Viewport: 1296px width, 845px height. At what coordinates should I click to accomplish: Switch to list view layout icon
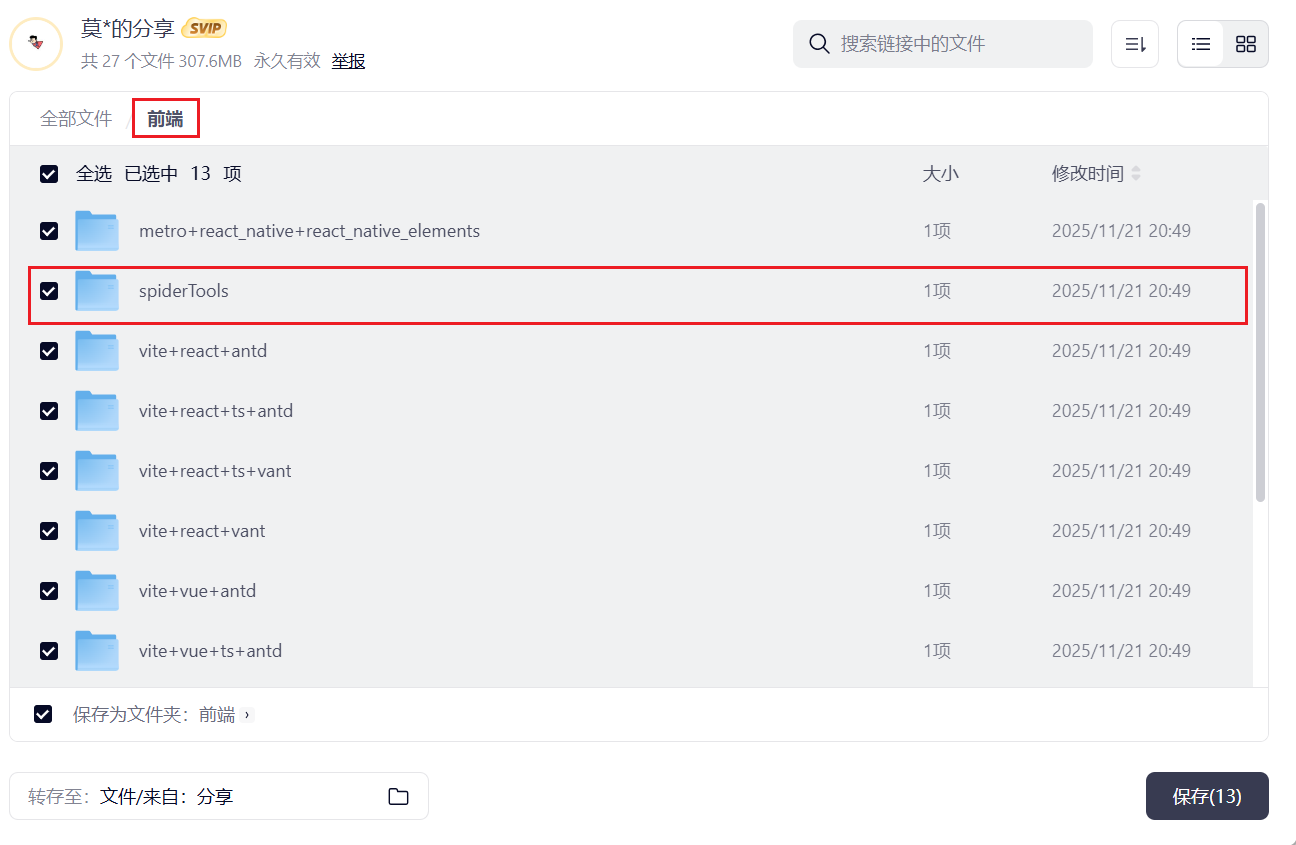tap(1201, 44)
